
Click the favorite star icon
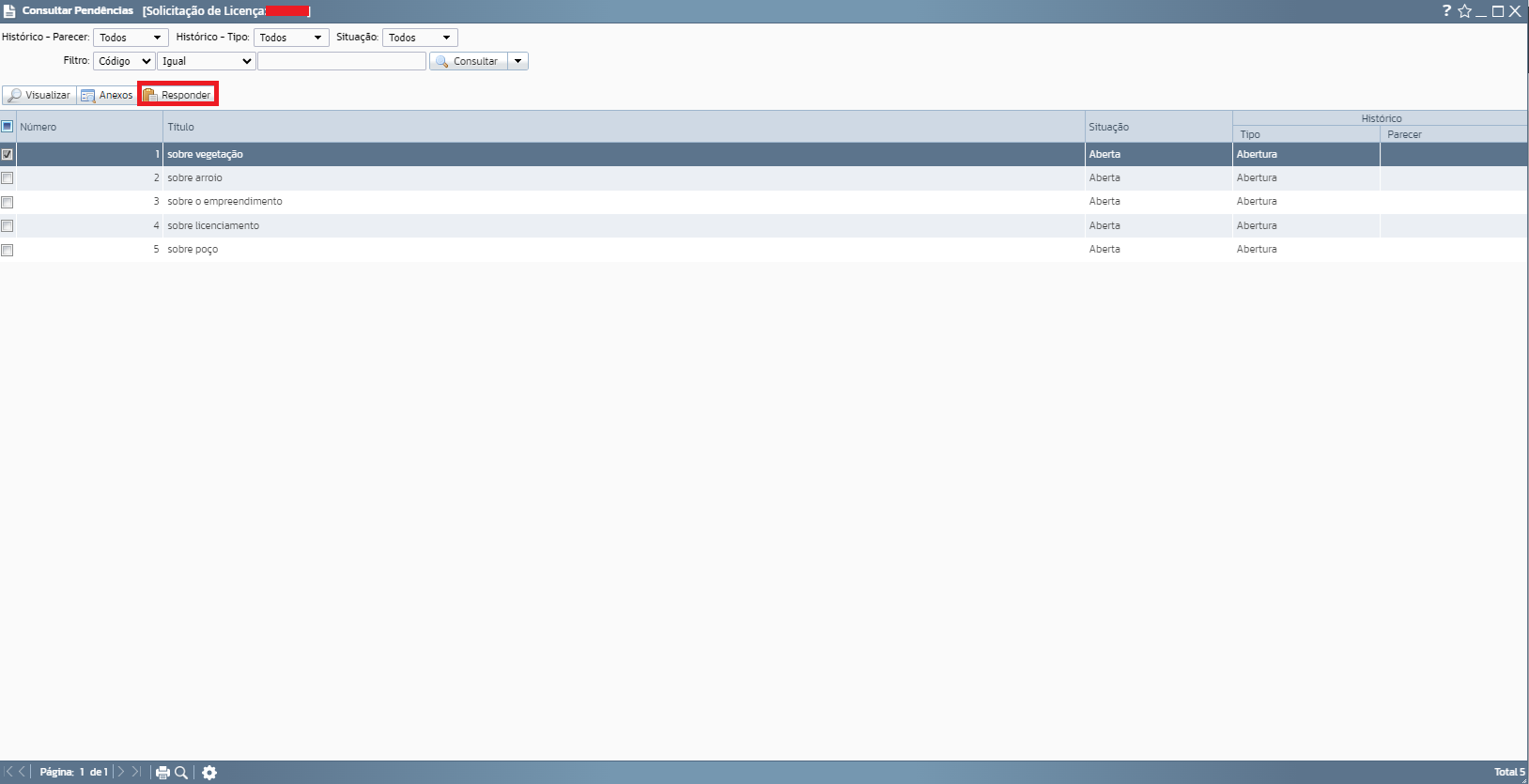pyautogui.click(x=1464, y=11)
